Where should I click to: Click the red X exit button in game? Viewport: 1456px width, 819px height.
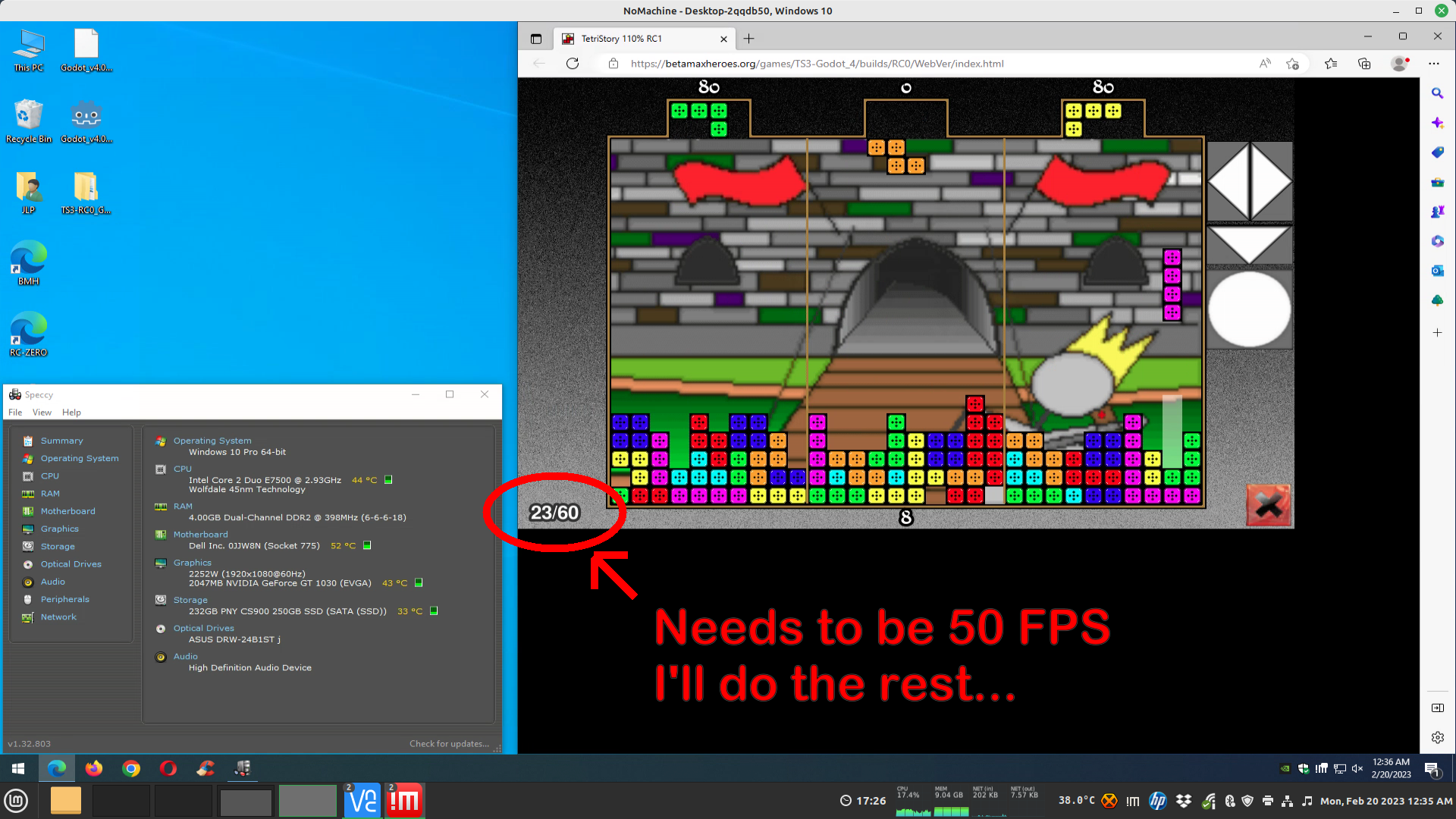click(x=1268, y=505)
